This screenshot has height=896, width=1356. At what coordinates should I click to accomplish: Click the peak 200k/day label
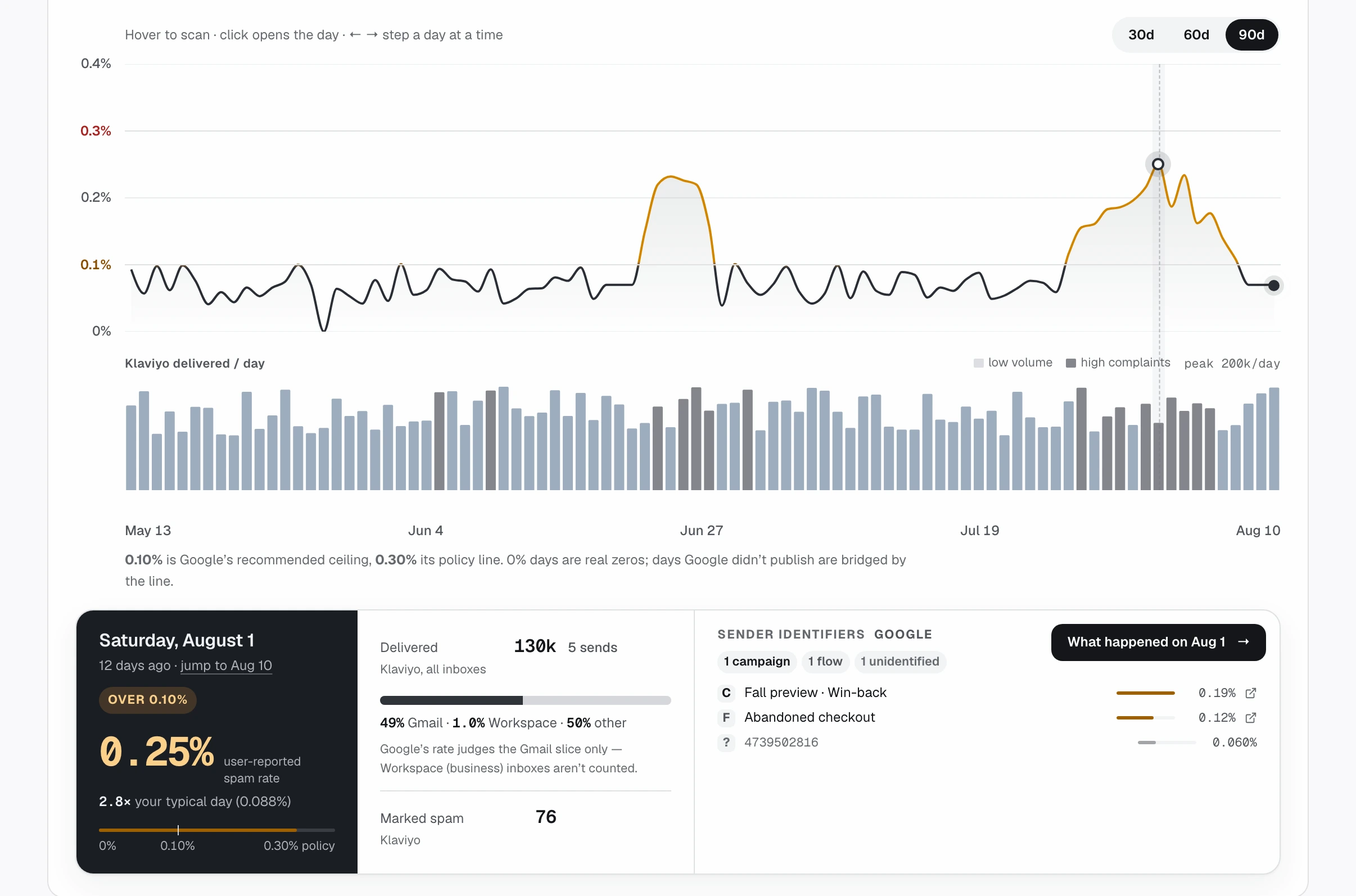coord(1231,364)
